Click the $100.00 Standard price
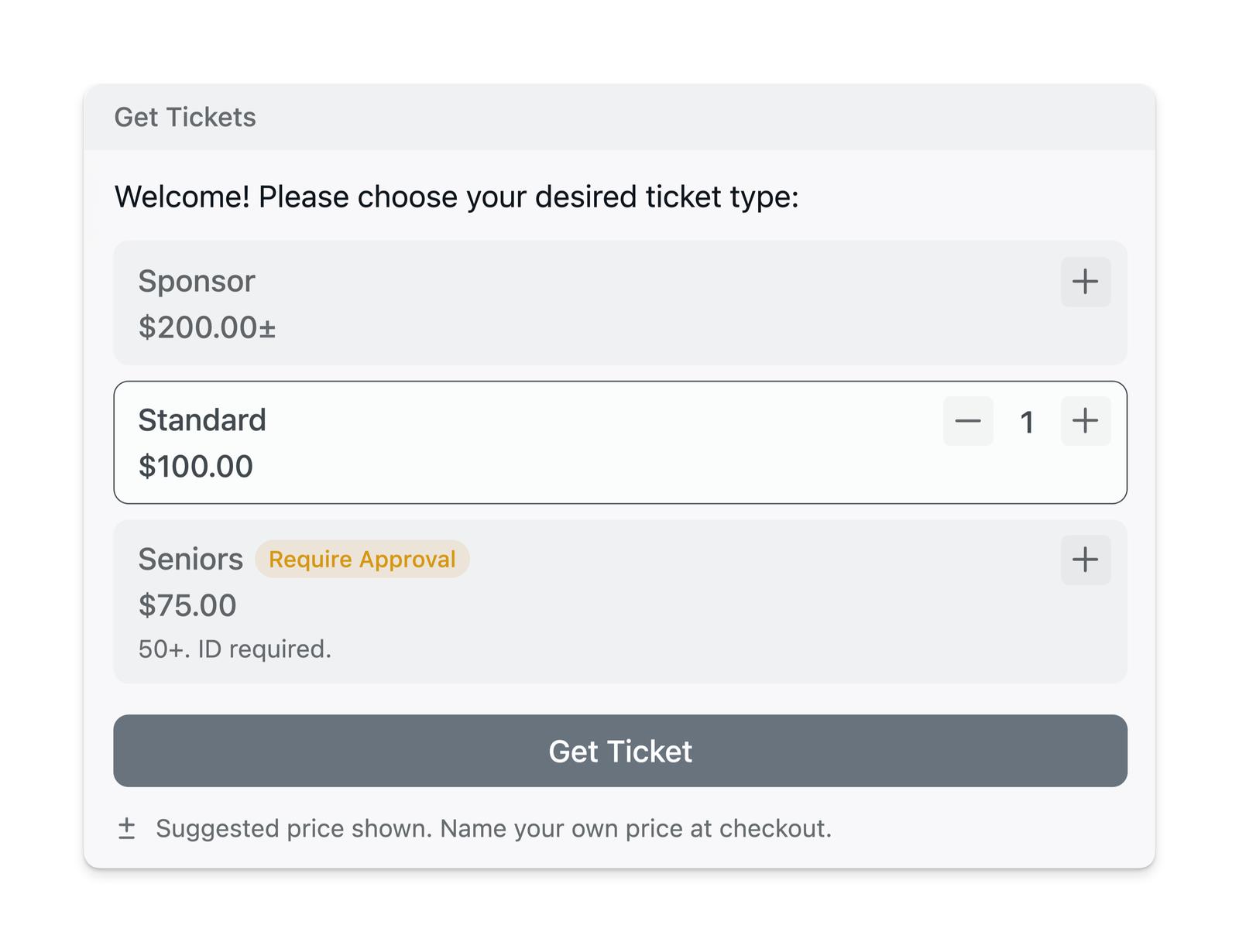Screen dimensions: 1239x952 pyautogui.click(x=196, y=467)
